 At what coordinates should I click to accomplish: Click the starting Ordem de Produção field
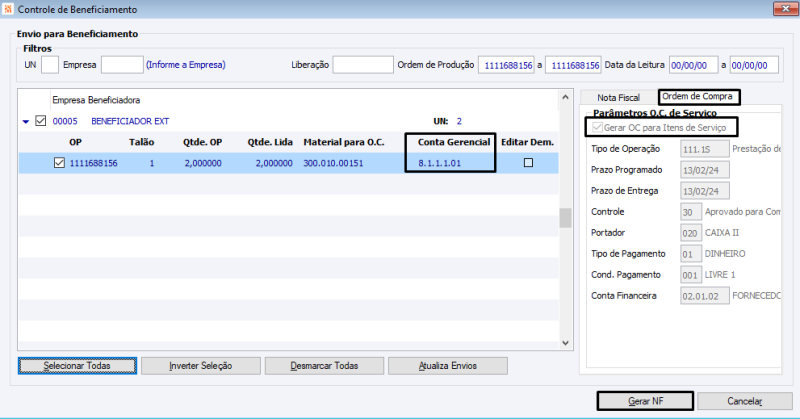(506, 65)
